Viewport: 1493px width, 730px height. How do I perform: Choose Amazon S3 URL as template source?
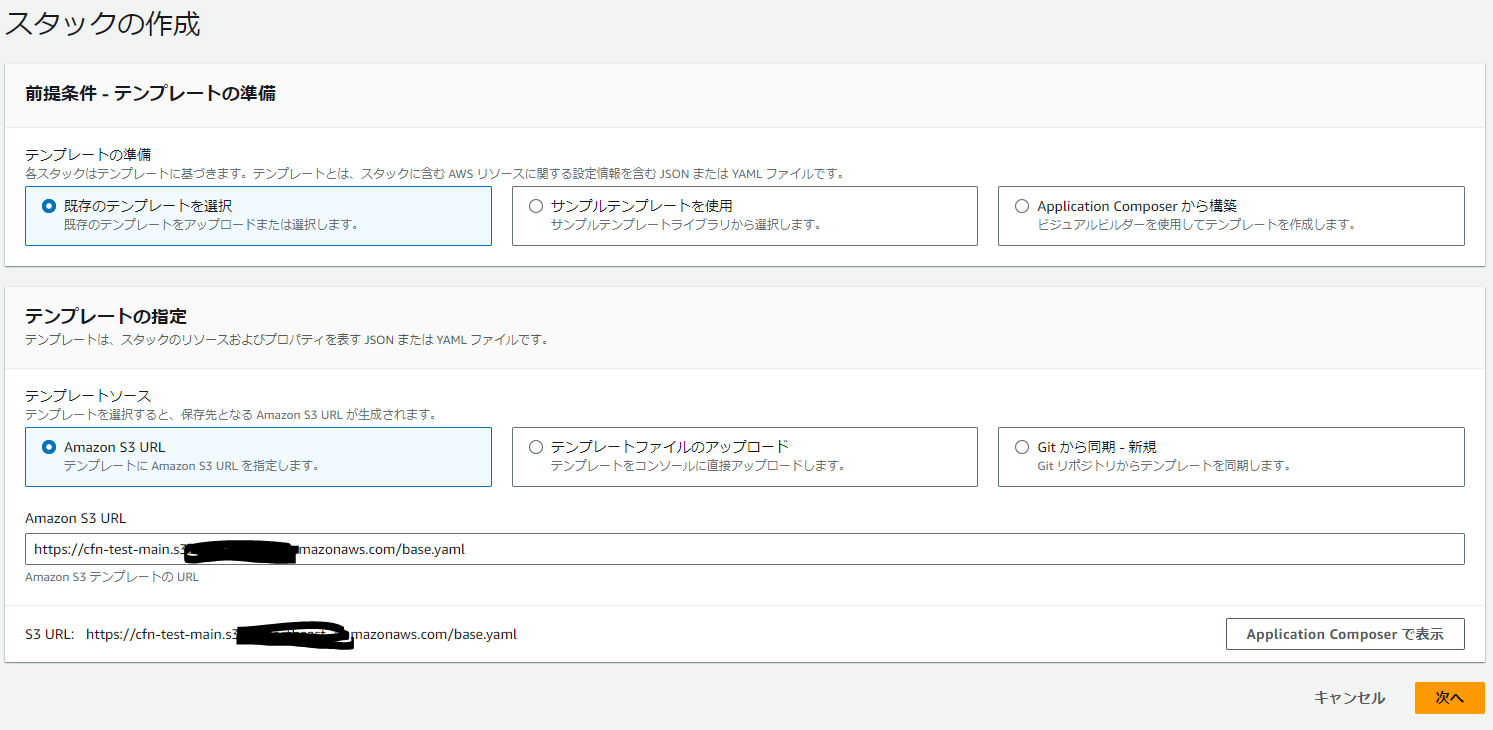click(49, 448)
